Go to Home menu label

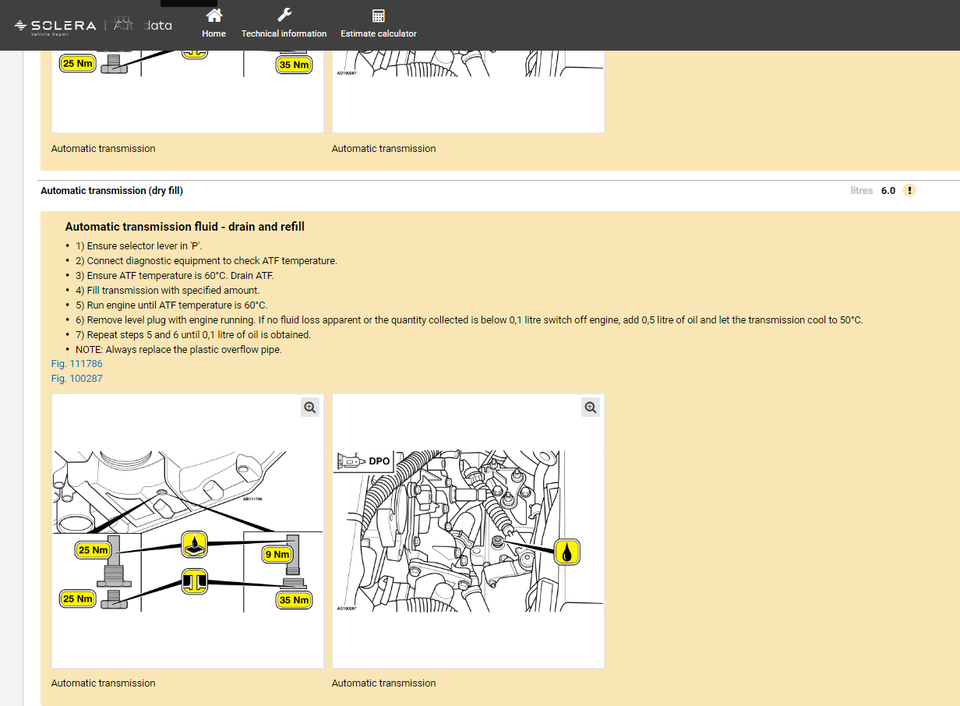pyautogui.click(x=214, y=34)
